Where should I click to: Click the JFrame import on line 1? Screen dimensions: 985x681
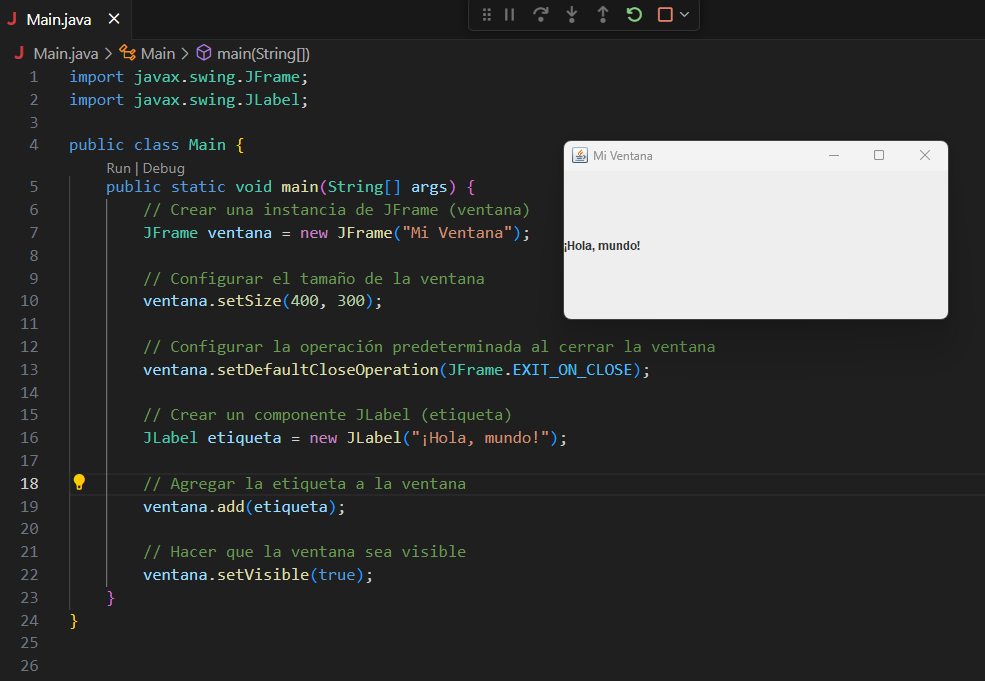[x=188, y=77]
